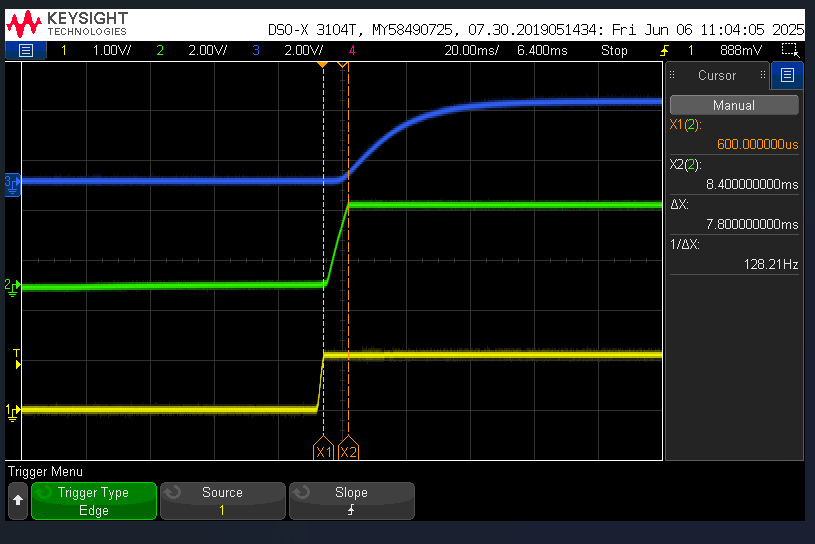Click the 1/ΔX reading 128.21Hz
Screen dimensions: 815x544
[771, 264]
